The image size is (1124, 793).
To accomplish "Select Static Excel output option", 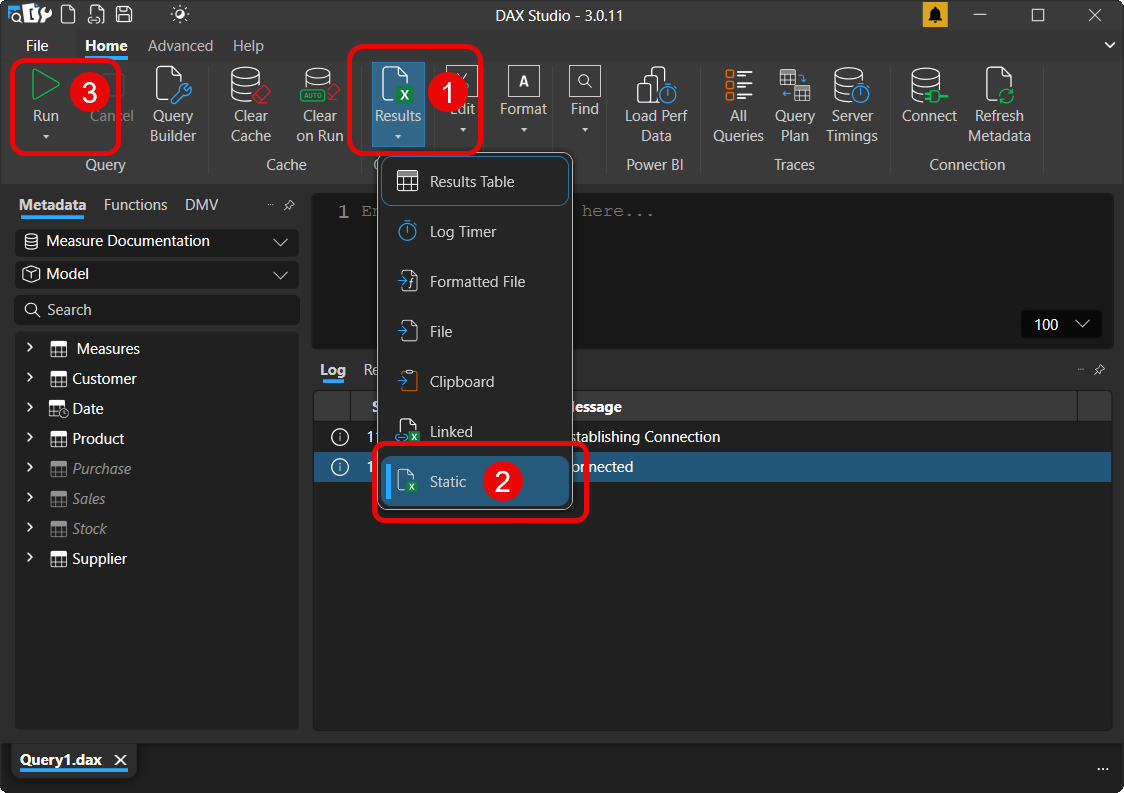I will [x=475, y=482].
